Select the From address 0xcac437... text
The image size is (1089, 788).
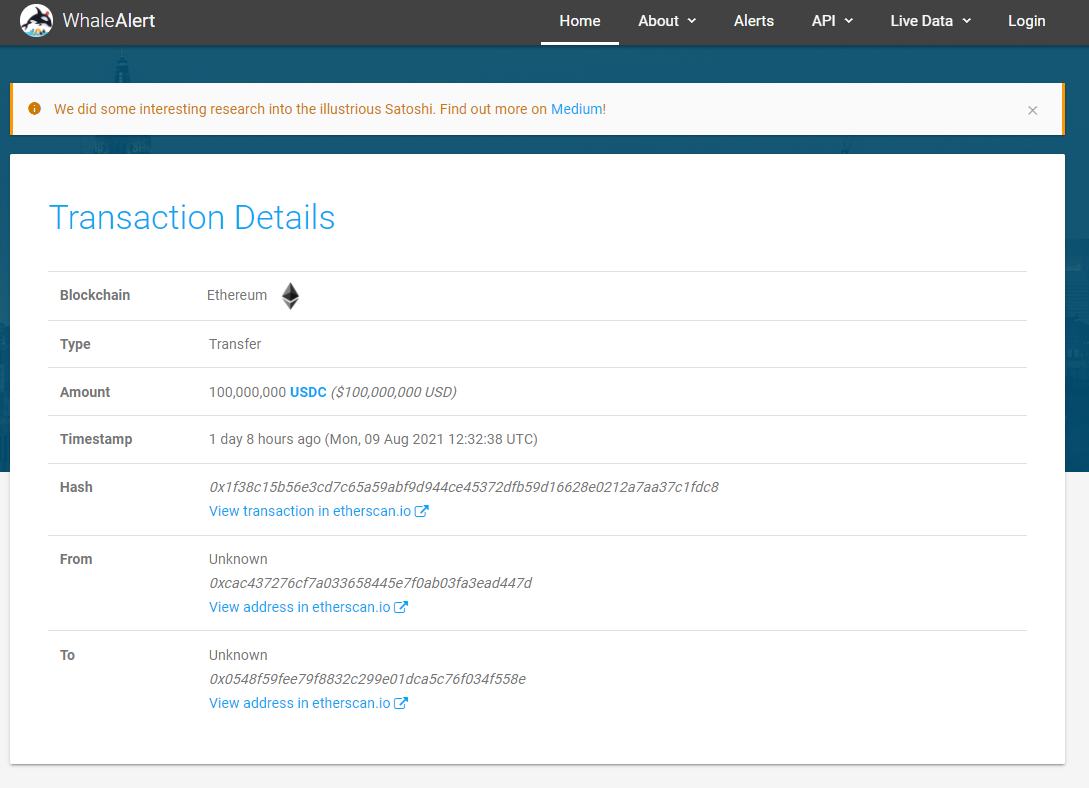[x=370, y=583]
